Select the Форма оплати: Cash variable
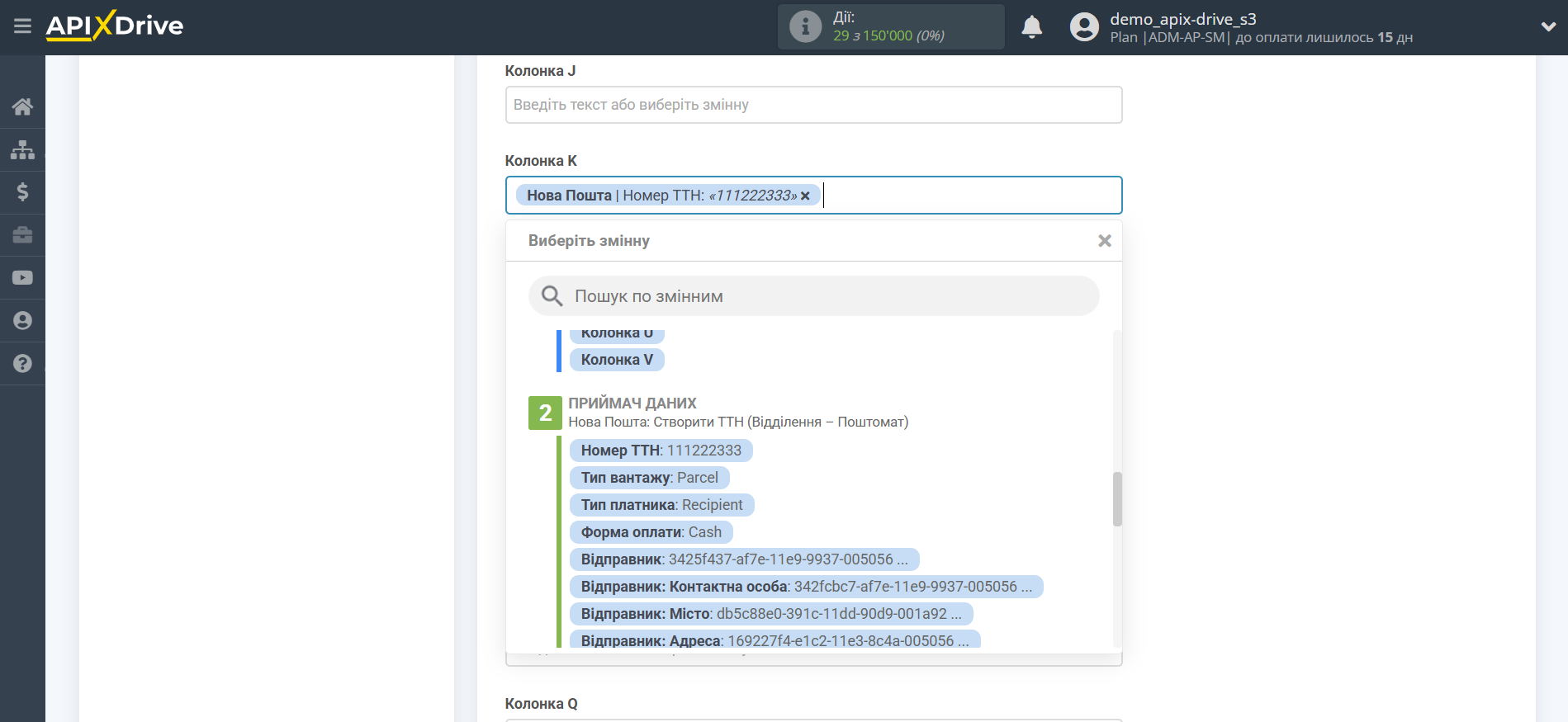The width and height of the screenshot is (1568, 722). [651, 532]
